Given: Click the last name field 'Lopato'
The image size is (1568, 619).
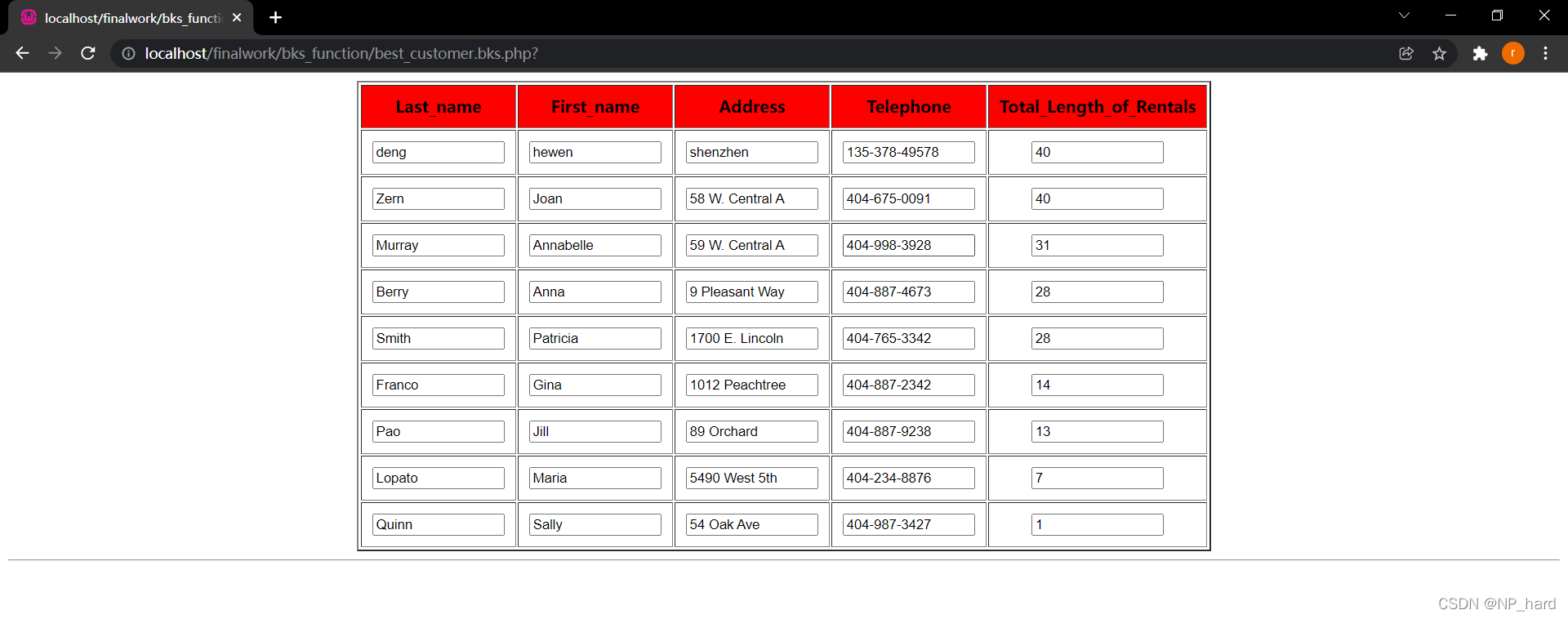Looking at the screenshot, I should click(439, 478).
